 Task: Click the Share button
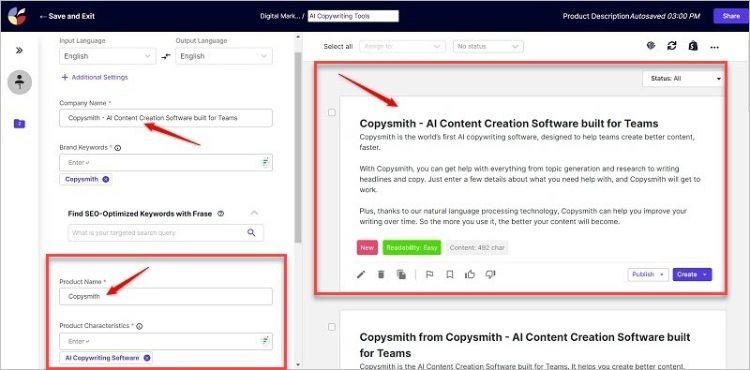731,16
